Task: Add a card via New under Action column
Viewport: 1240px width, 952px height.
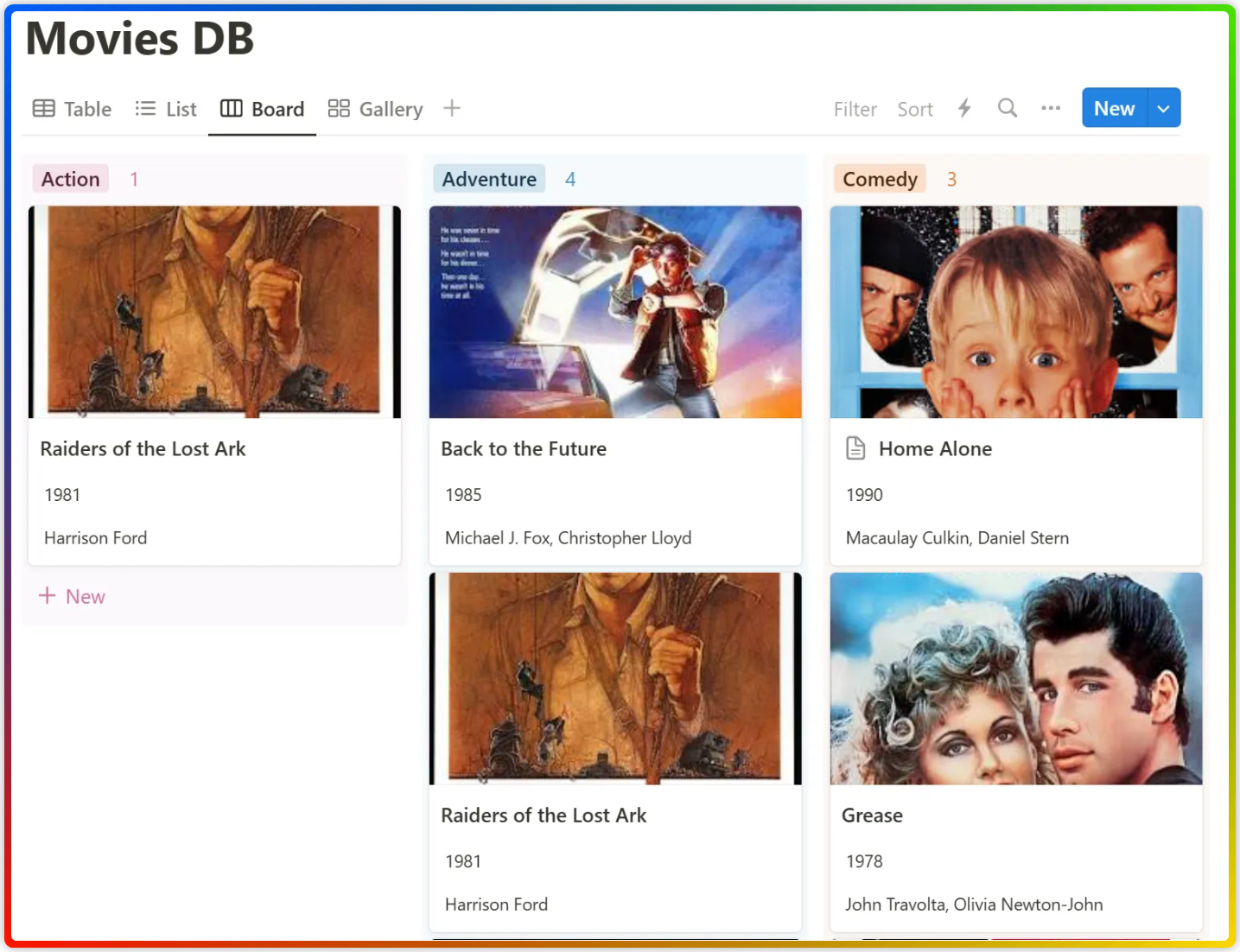Action: pos(73,596)
